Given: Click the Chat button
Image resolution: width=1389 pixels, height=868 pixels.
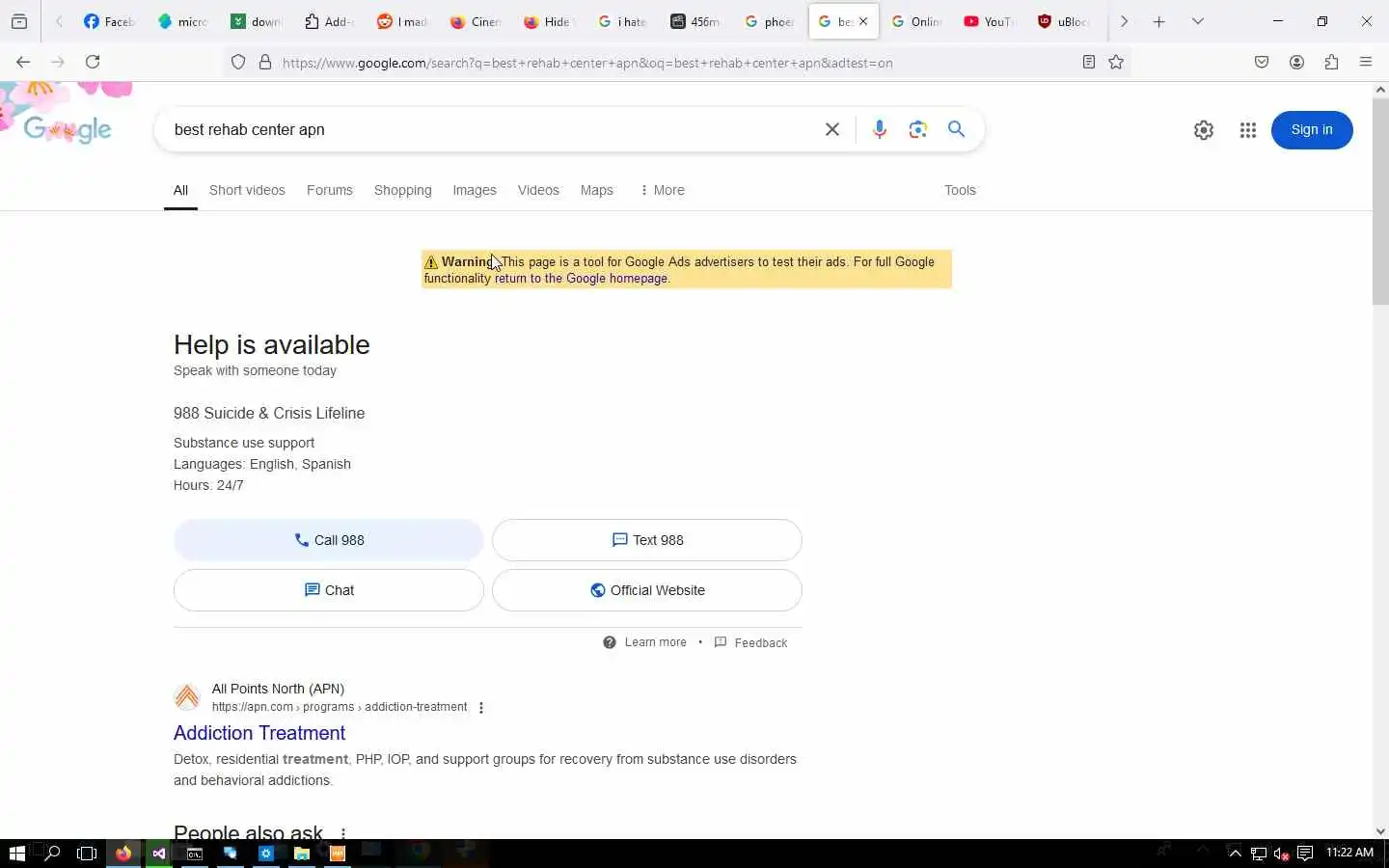Looking at the screenshot, I should coord(329,590).
